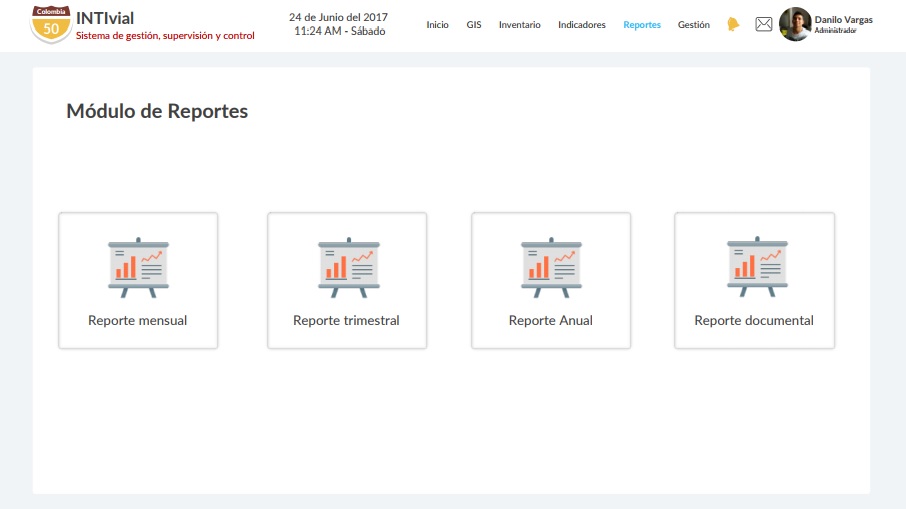Open the Reporte Anual label
The height and width of the screenshot is (509, 906).
(x=551, y=321)
